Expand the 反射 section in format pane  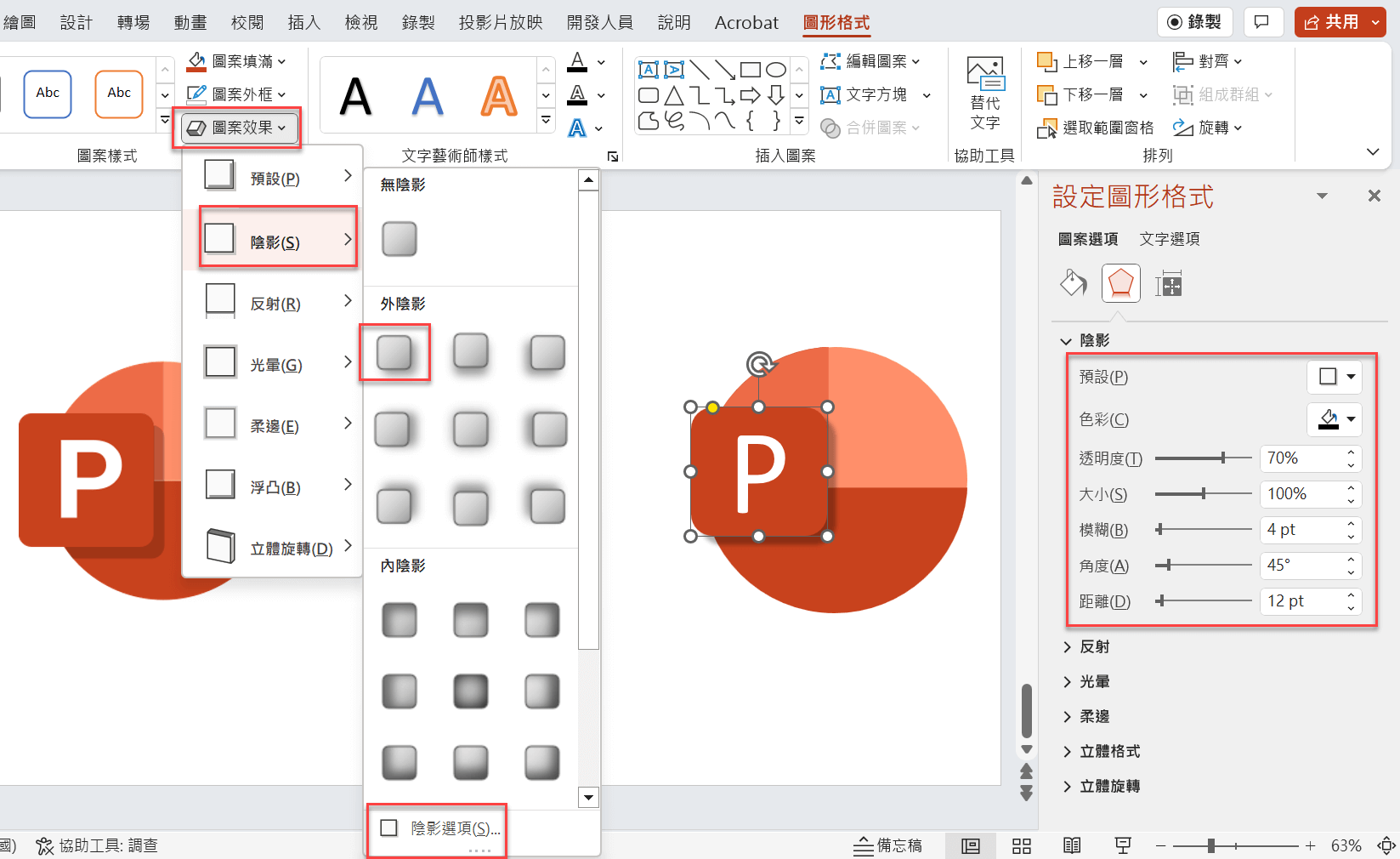[1086, 646]
